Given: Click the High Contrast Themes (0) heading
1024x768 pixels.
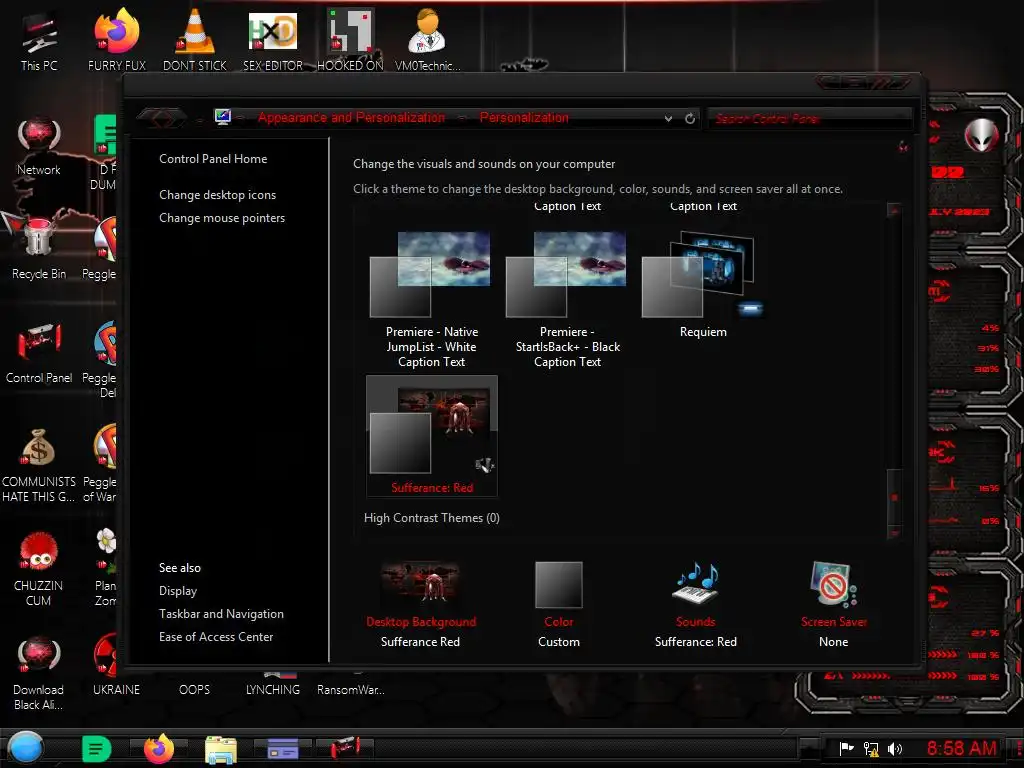Looking at the screenshot, I should [x=432, y=517].
